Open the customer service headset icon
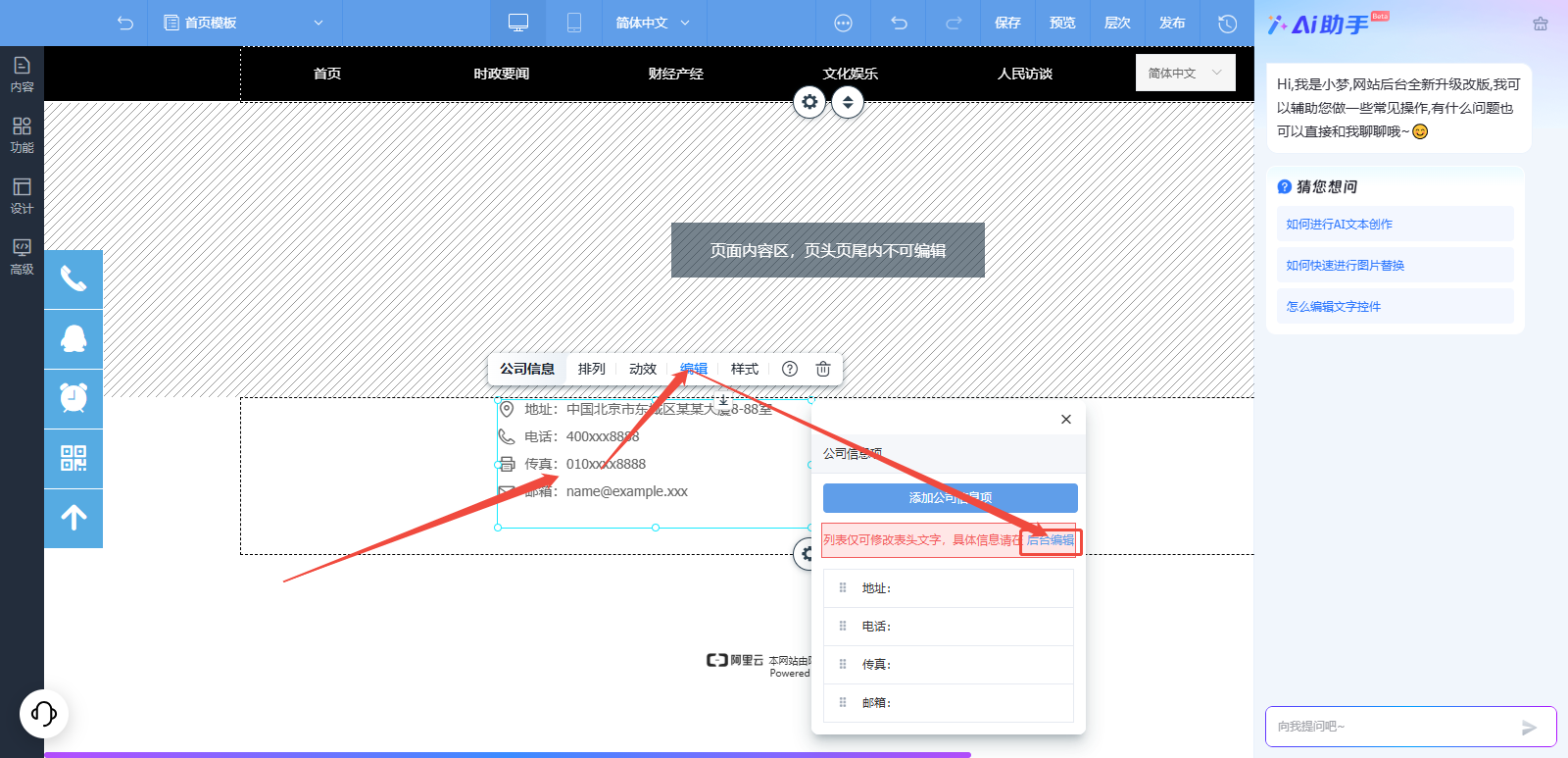 (44, 713)
